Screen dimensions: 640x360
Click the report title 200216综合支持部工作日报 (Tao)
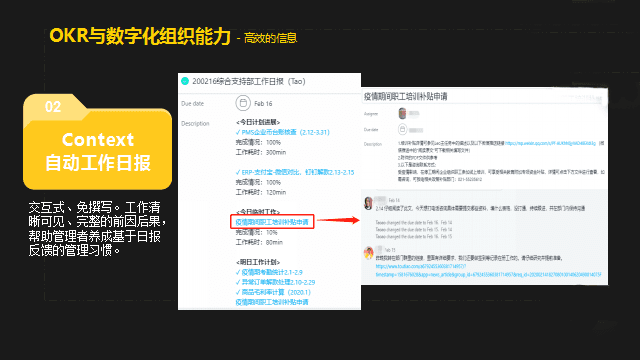coord(249,81)
